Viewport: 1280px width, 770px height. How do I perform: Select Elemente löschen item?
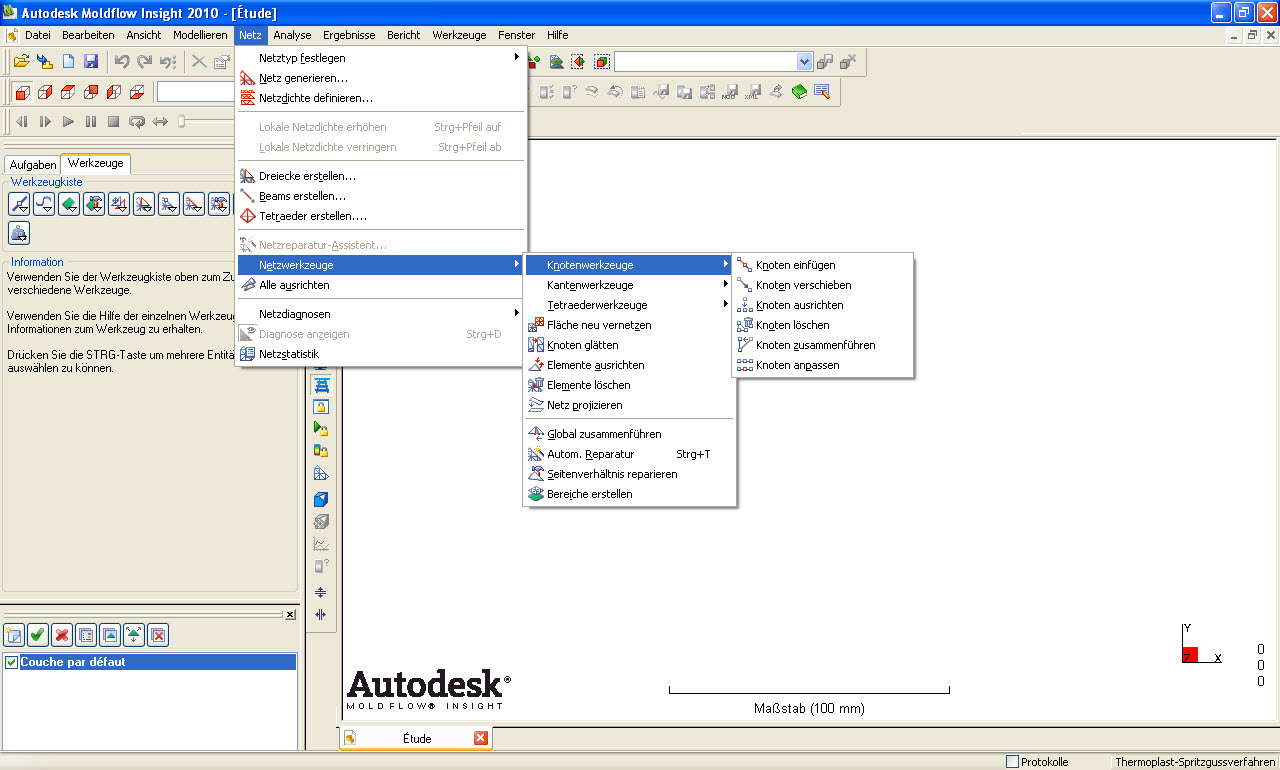630,385
